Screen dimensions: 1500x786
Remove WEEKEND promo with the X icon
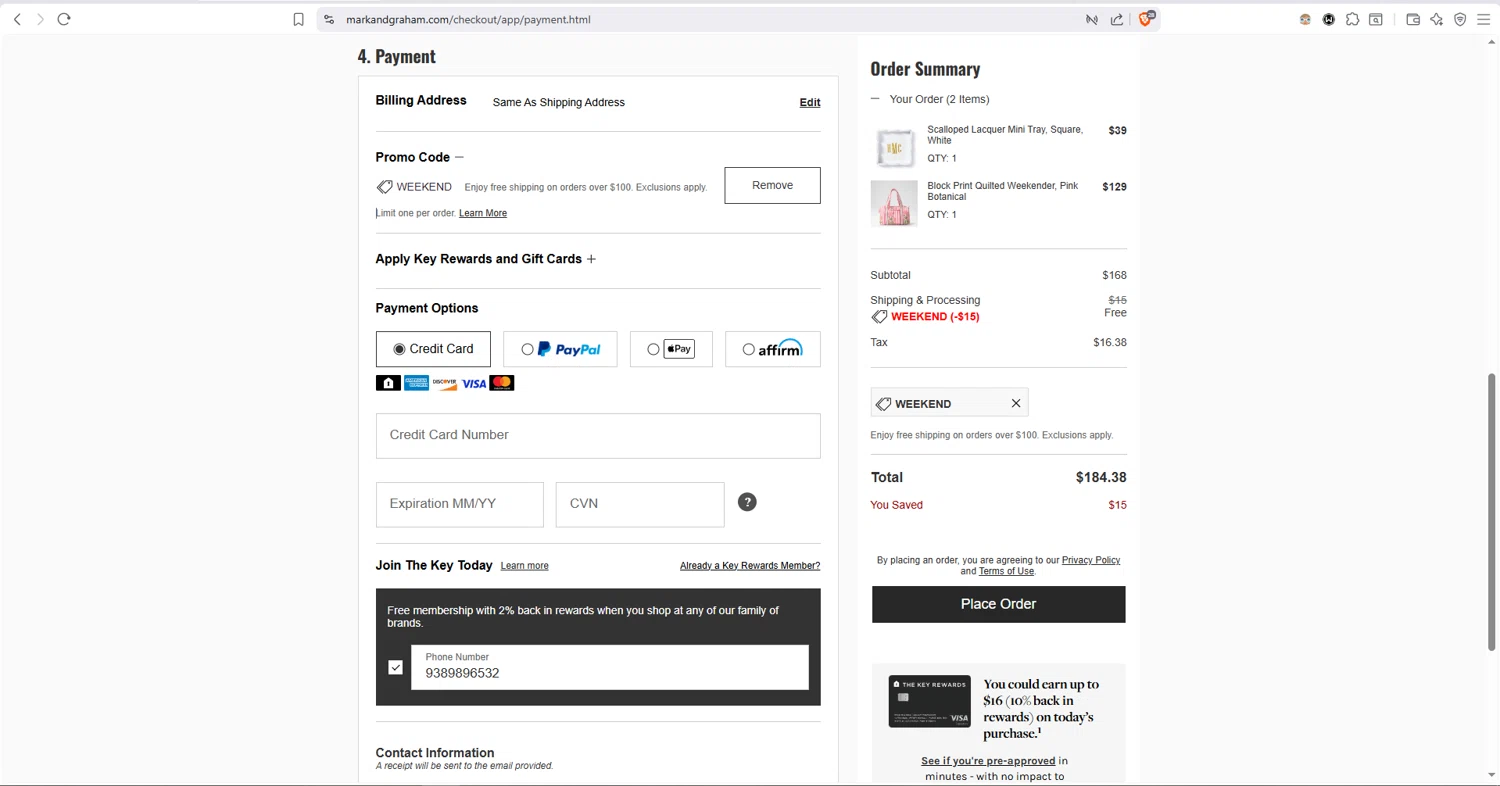pos(1016,403)
